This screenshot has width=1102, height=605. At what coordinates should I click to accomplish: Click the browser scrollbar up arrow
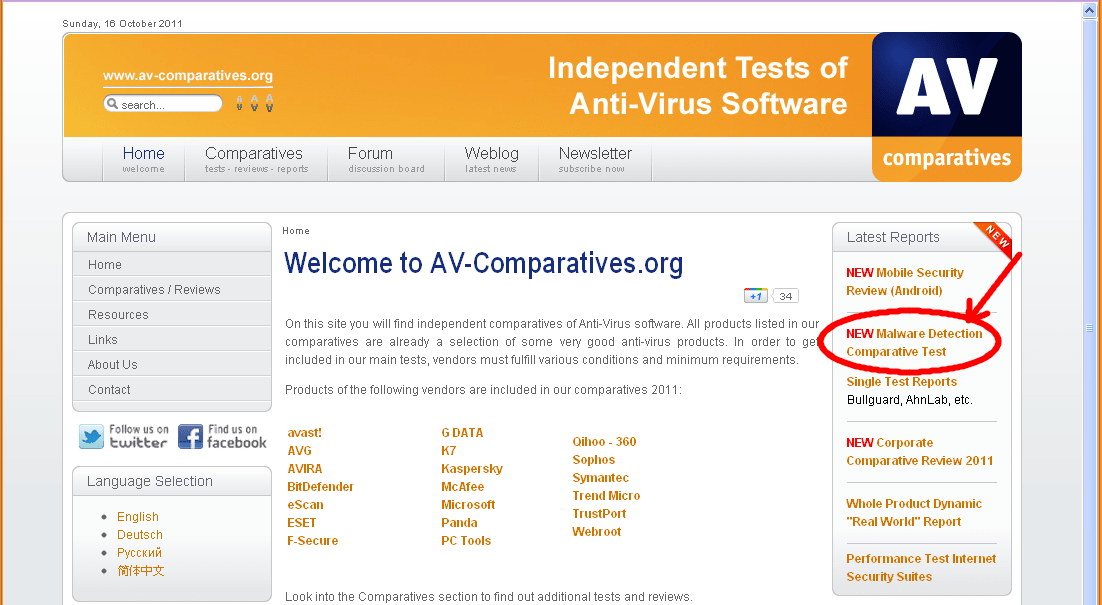[1089, 10]
